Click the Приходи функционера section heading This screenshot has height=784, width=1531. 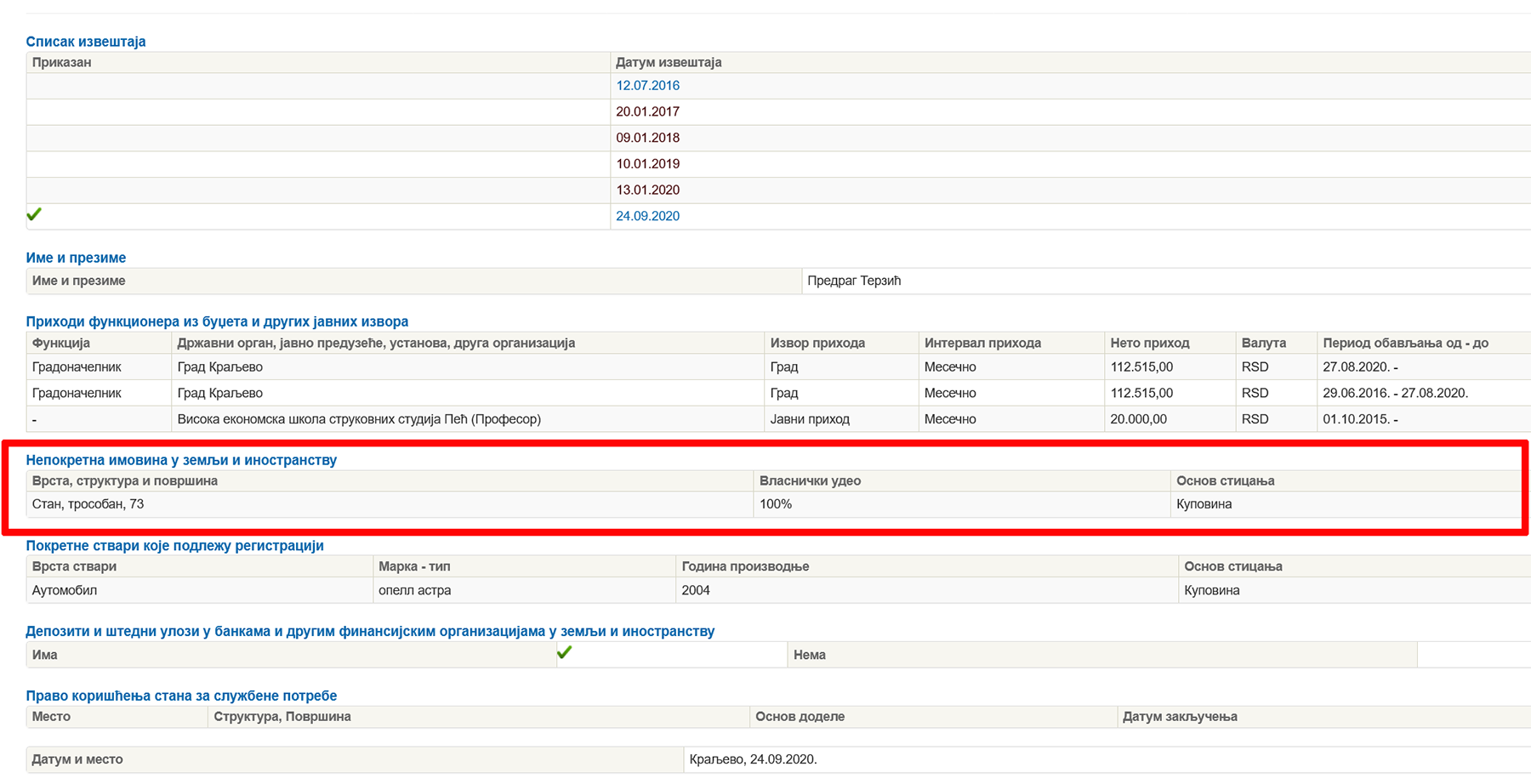(217, 321)
